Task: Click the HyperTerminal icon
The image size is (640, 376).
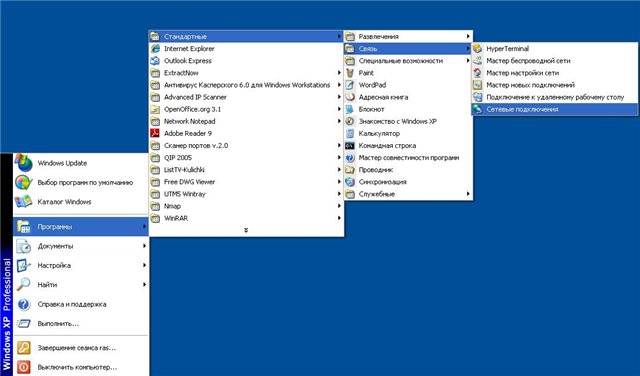Action: pos(478,49)
